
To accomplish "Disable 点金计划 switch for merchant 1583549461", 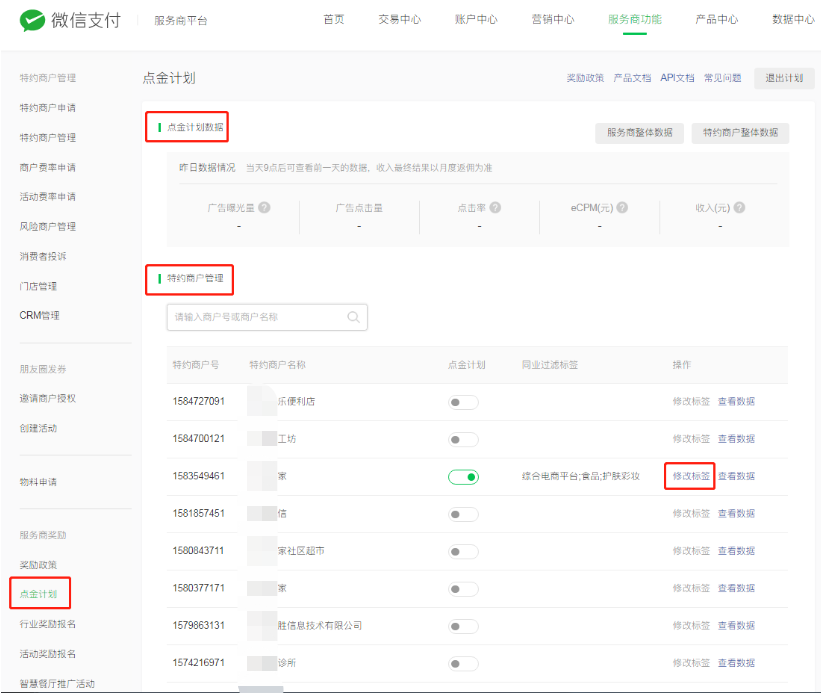I will (x=463, y=477).
